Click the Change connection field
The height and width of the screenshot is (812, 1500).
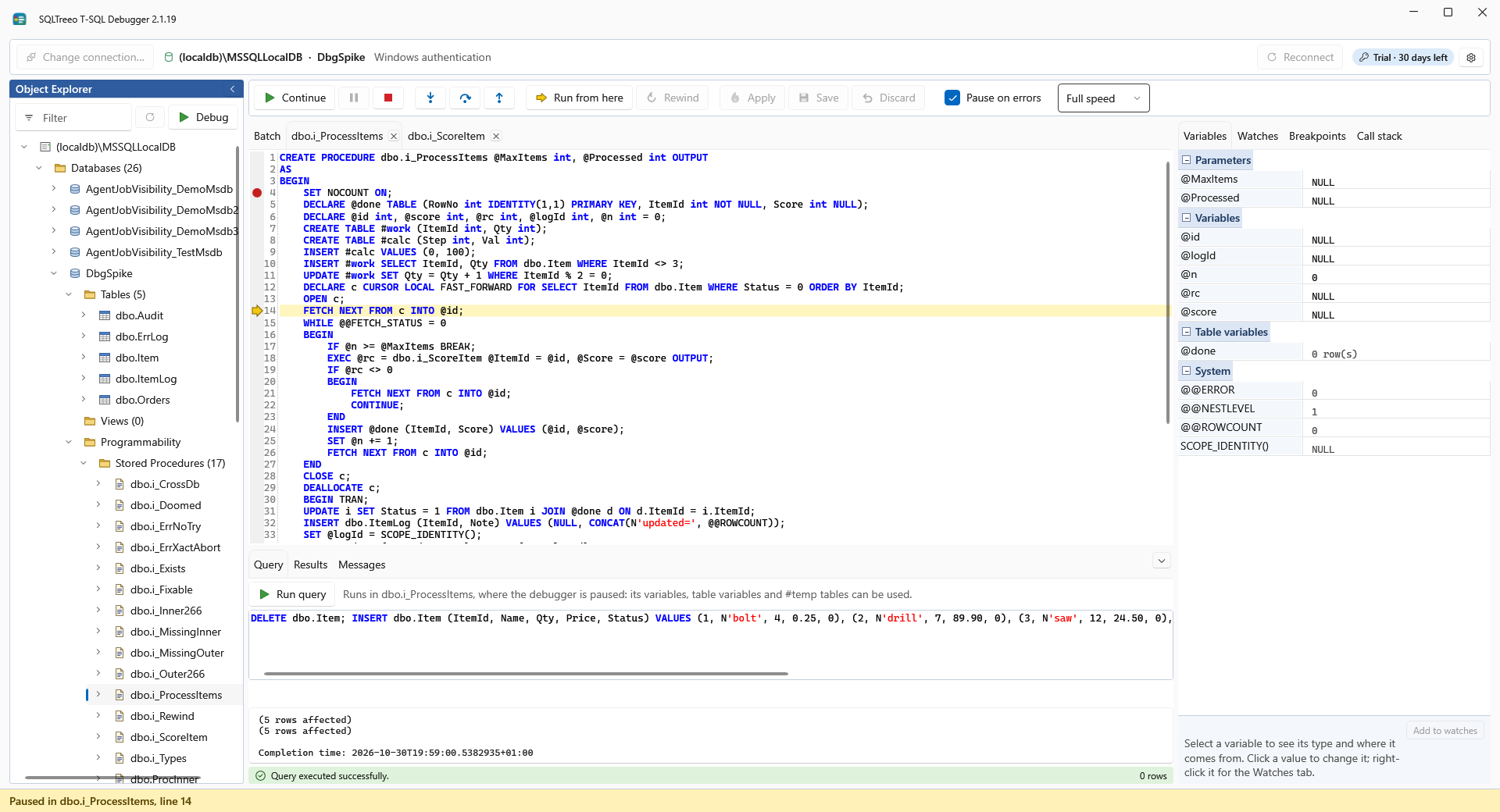(86, 58)
